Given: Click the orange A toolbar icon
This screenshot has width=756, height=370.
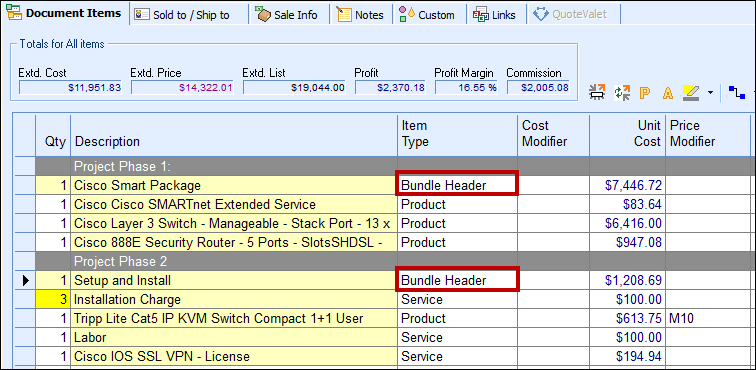Looking at the screenshot, I should (668, 92).
